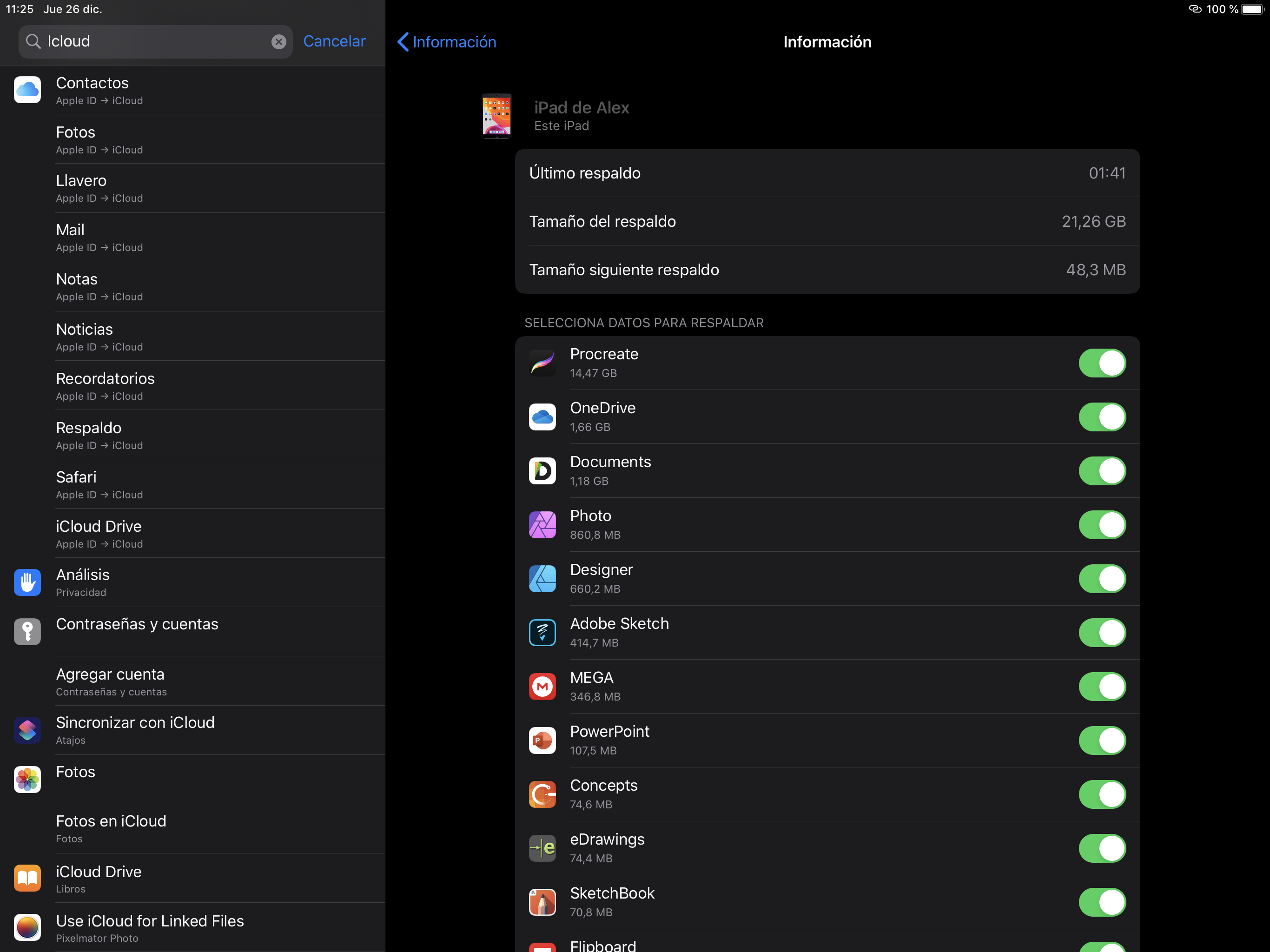
Task: Clear the search field with the X icon
Action: (x=278, y=41)
